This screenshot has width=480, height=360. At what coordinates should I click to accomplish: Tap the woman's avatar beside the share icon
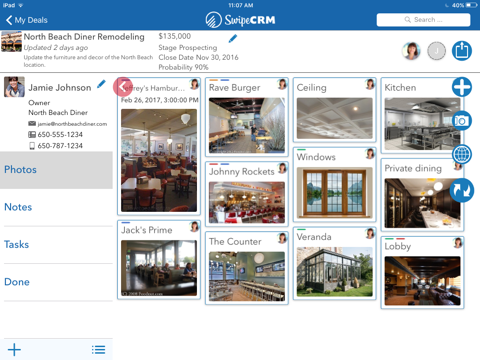[x=411, y=51]
